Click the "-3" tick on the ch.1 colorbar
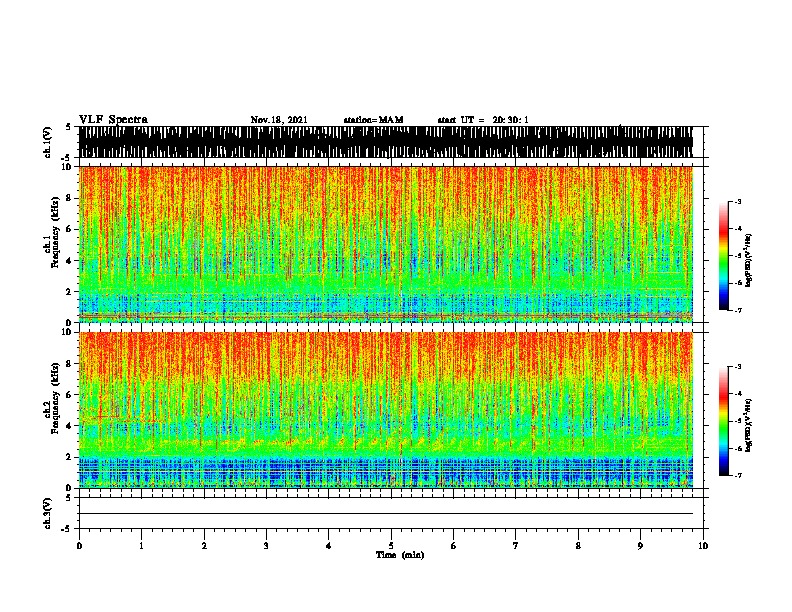This screenshot has width=792, height=612. pyautogui.click(x=737, y=201)
